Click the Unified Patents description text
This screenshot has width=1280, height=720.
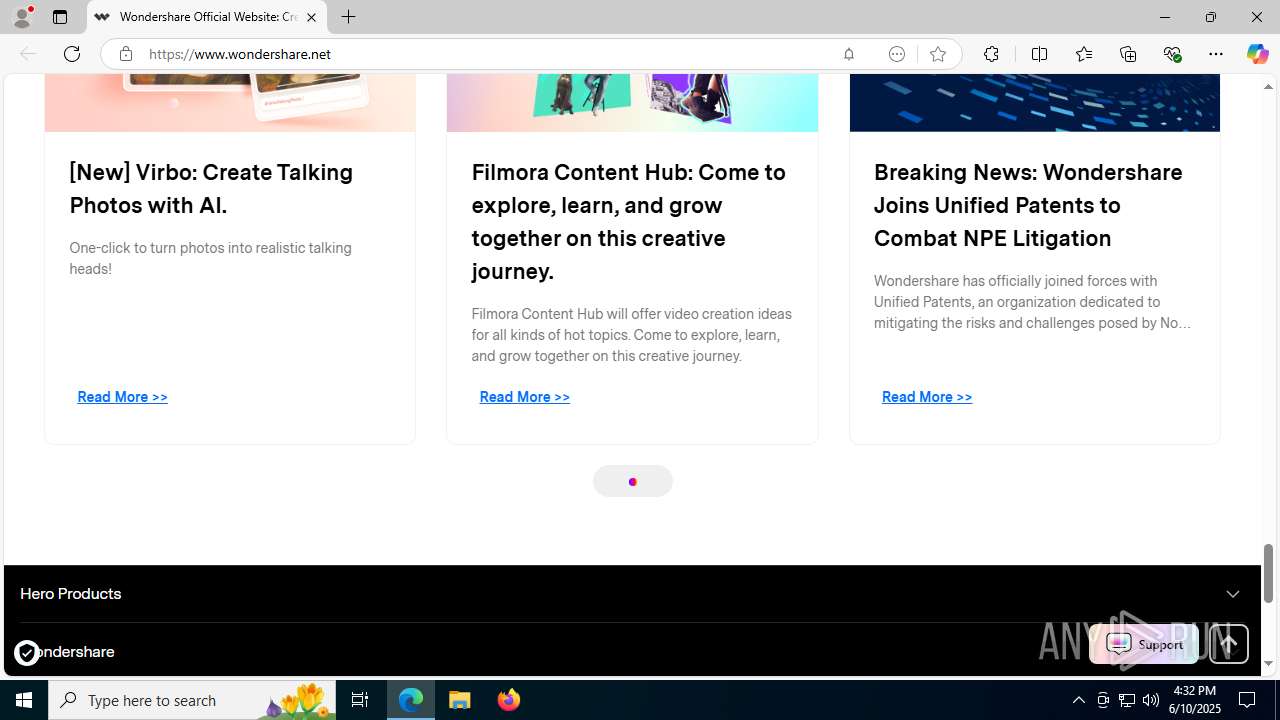pos(1032,302)
